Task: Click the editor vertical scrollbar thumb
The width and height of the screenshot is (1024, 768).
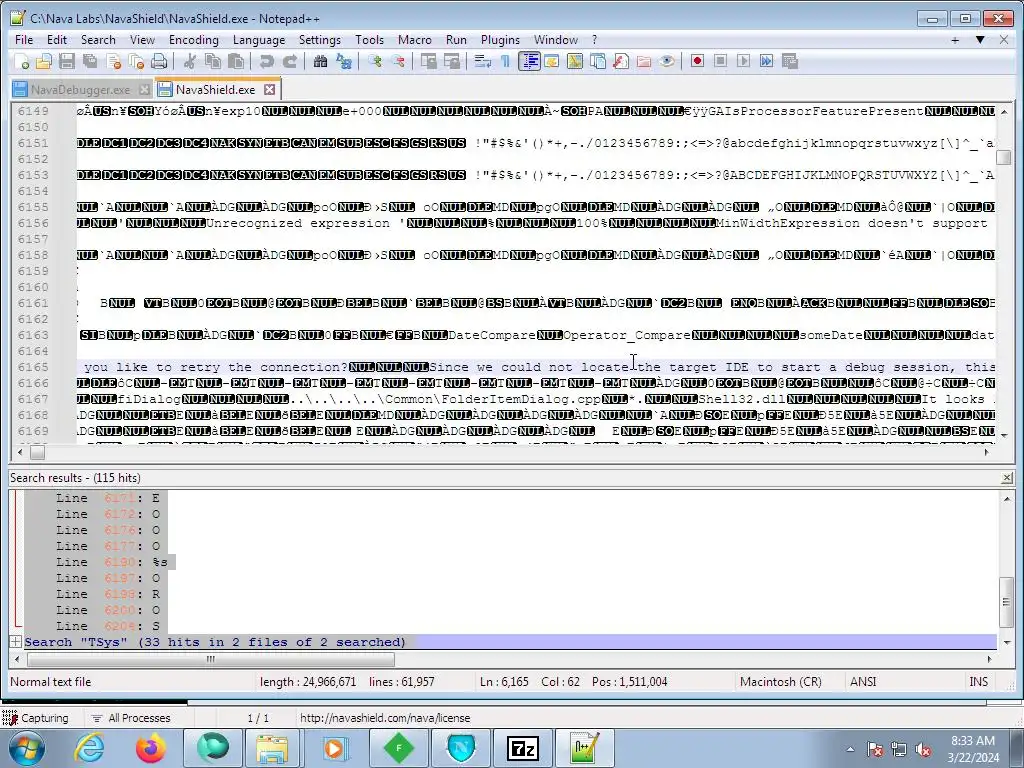Action: pyautogui.click(x=1004, y=157)
